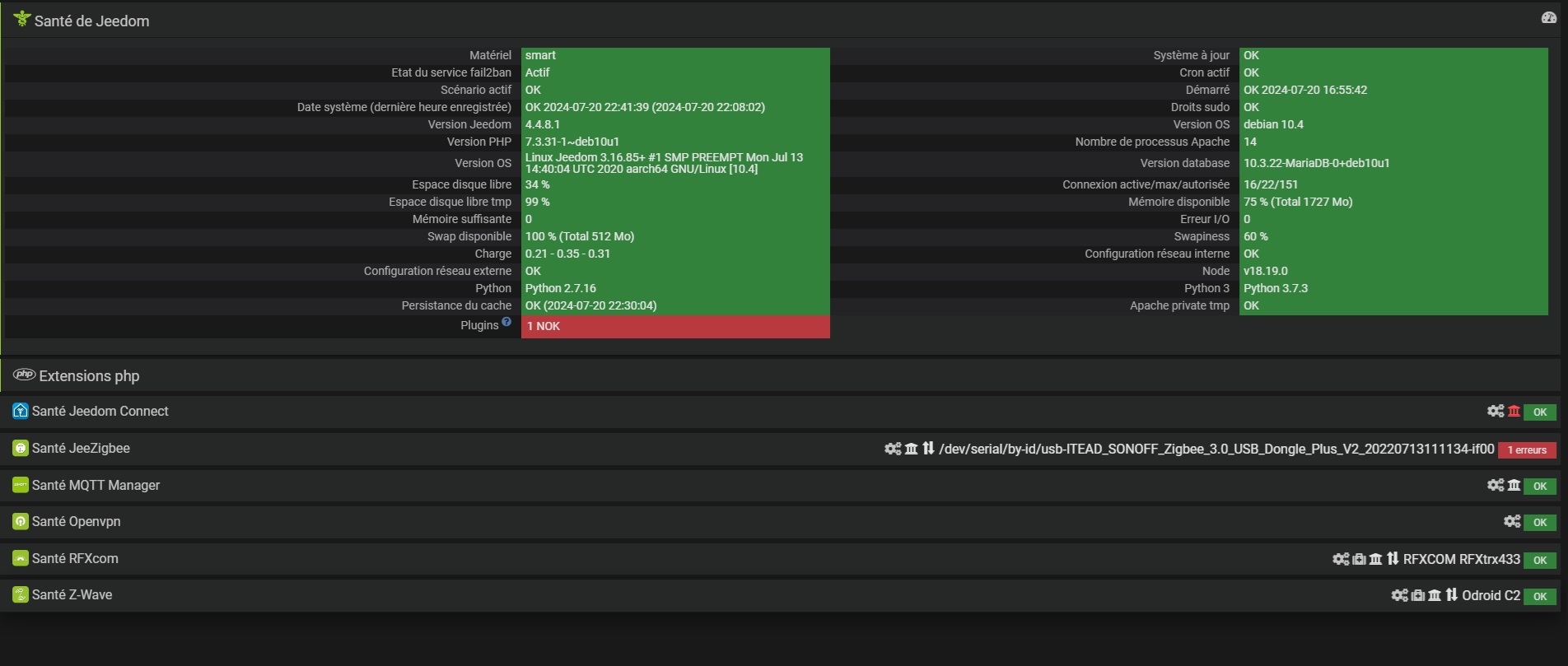This screenshot has width=1568, height=666.
Task: Click the up-down arrows icon on JeeZigbee row
Action: [928, 449]
